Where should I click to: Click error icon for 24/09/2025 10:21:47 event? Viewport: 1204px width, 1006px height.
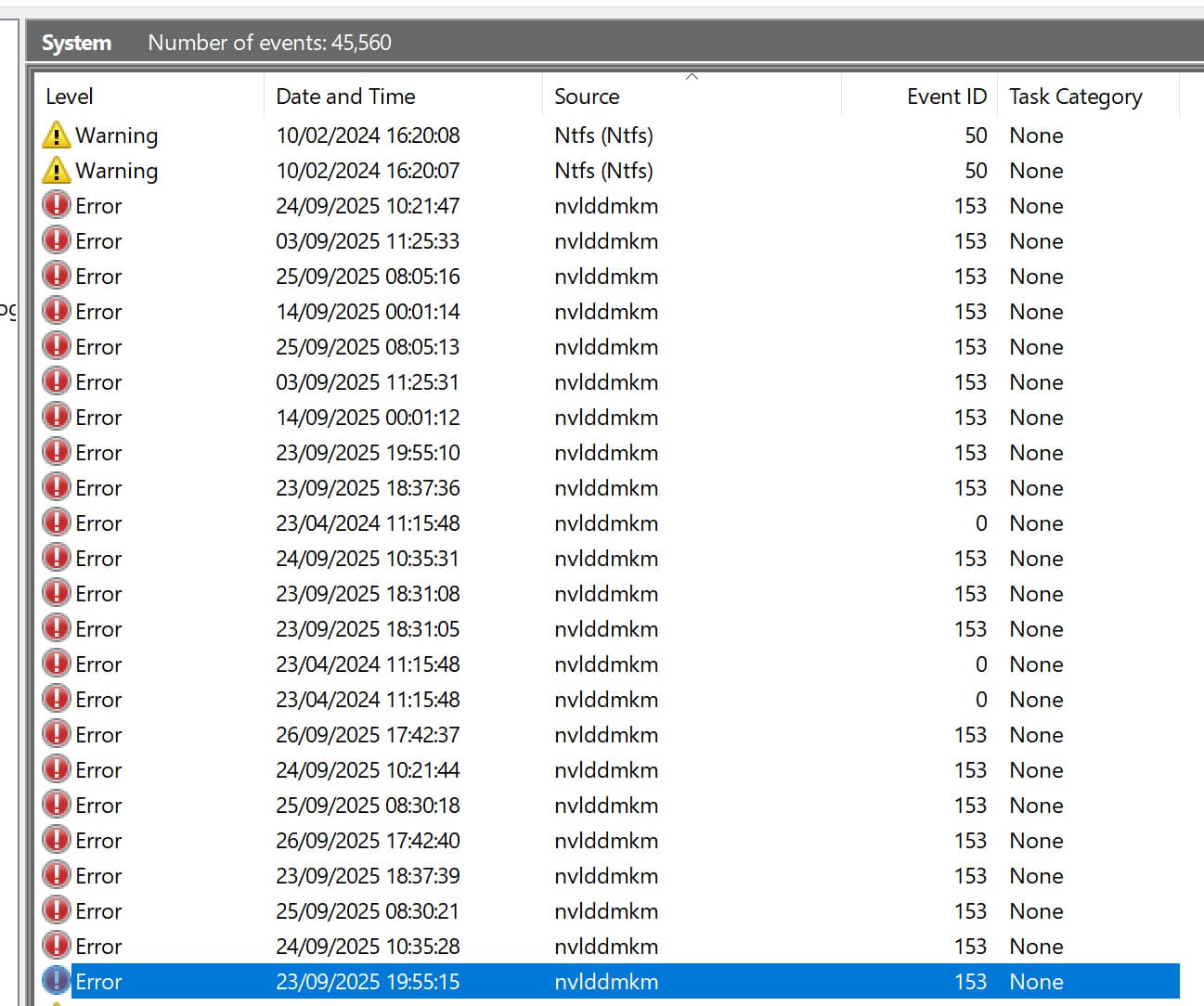tap(57, 206)
